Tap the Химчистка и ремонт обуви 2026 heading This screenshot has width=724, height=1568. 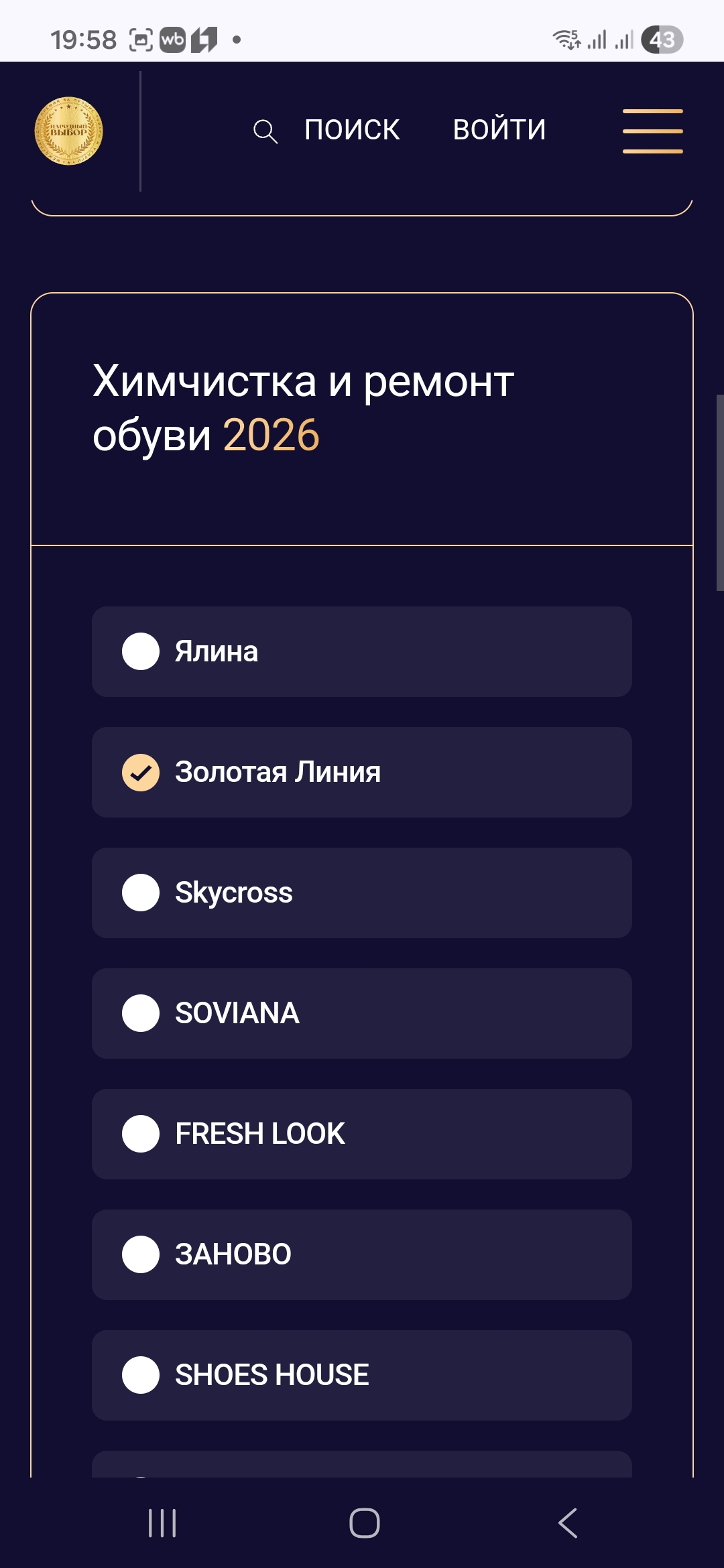point(303,407)
